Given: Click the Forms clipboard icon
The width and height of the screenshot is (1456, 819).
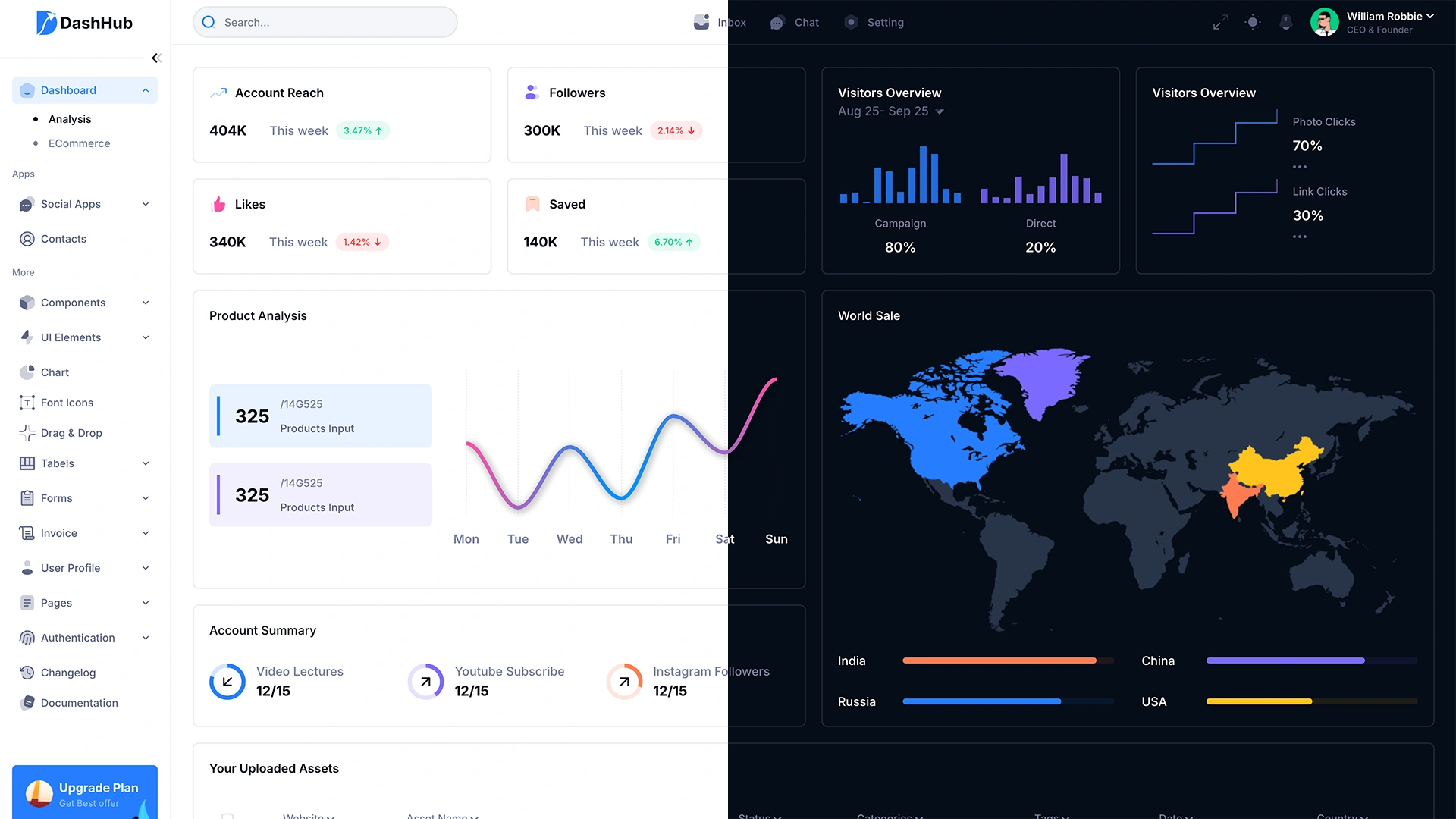Looking at the screenshot, I should click(x=27, y=498).
